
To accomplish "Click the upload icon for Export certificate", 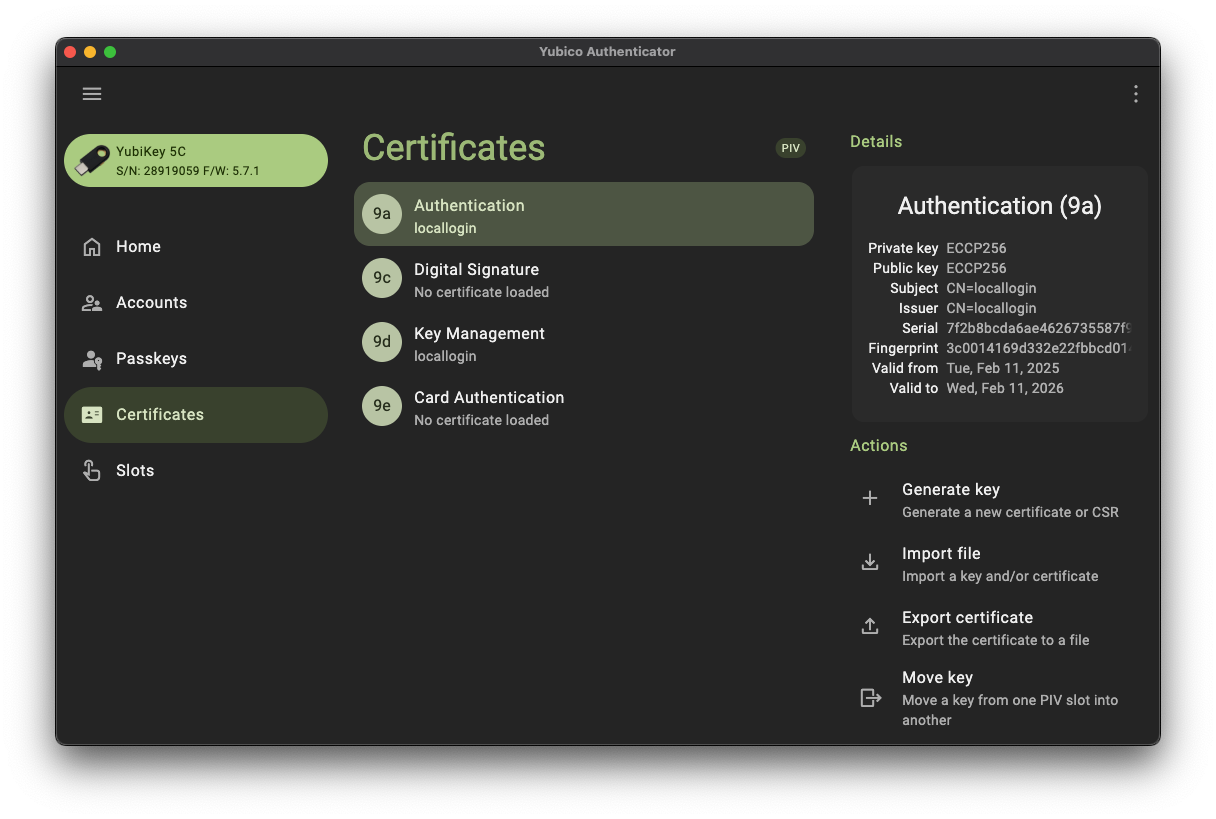I will point(870,626).
